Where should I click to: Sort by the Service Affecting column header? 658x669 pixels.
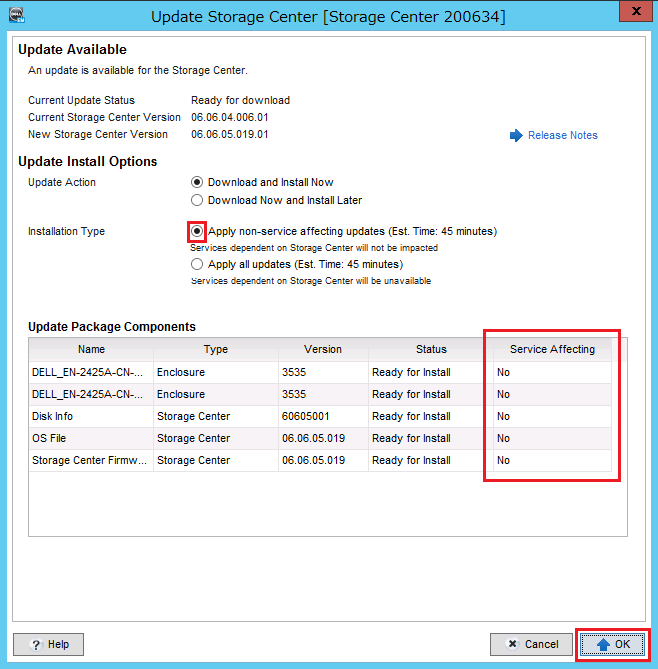(552, 349)
